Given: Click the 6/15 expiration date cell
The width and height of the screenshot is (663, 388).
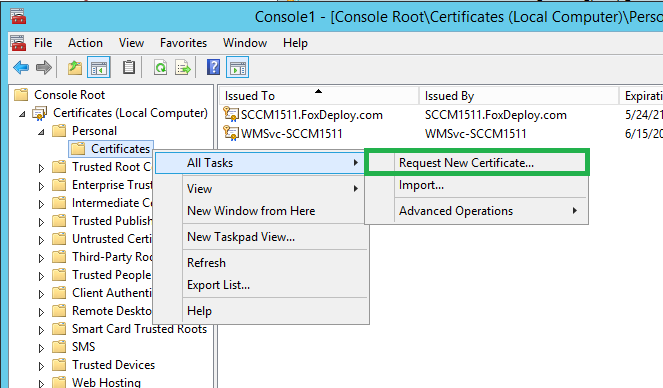Looking at the screenshot, I should [643, 134].
